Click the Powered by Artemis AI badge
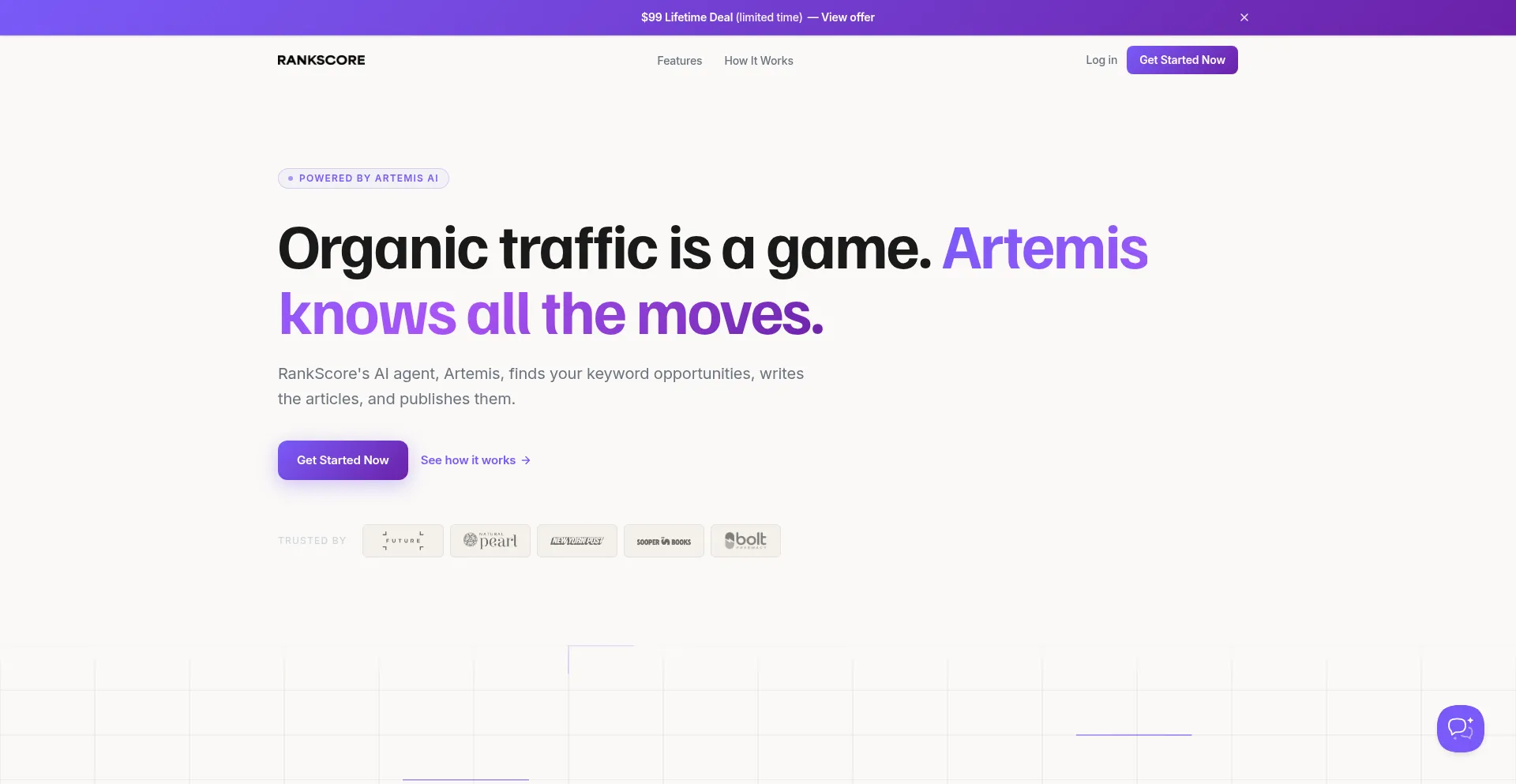Image resolution: width=1516 pixels, height=784 pixels. click(x=363, y=178)
